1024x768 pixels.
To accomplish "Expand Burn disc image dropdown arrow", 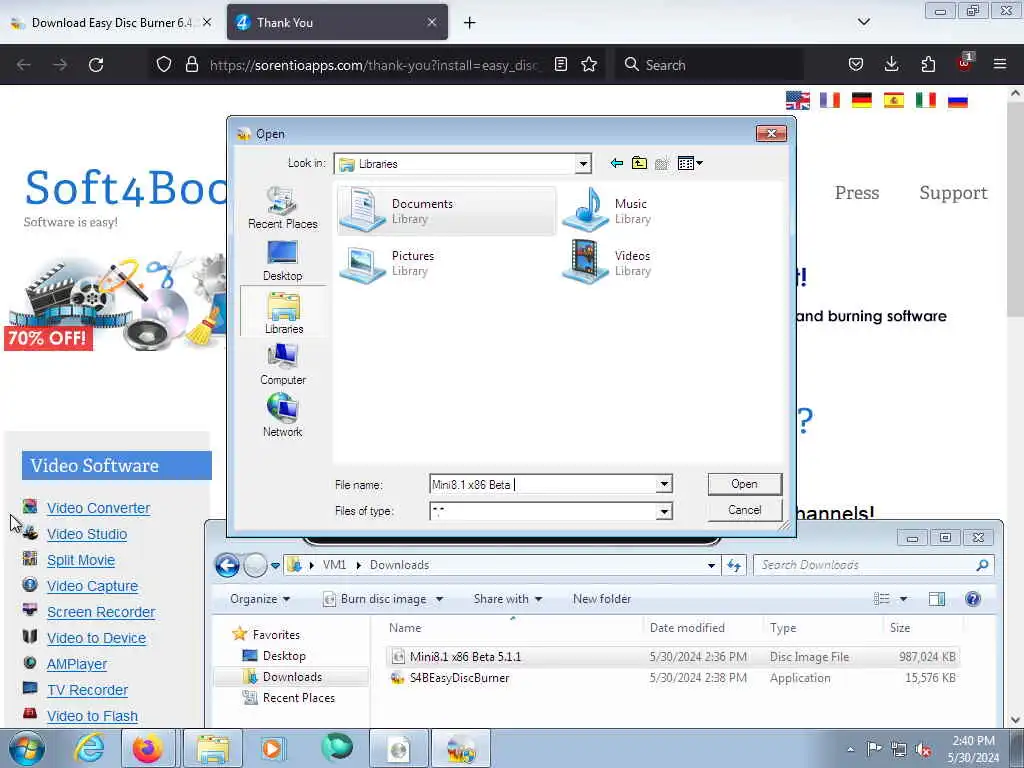I will click(440, 599).
